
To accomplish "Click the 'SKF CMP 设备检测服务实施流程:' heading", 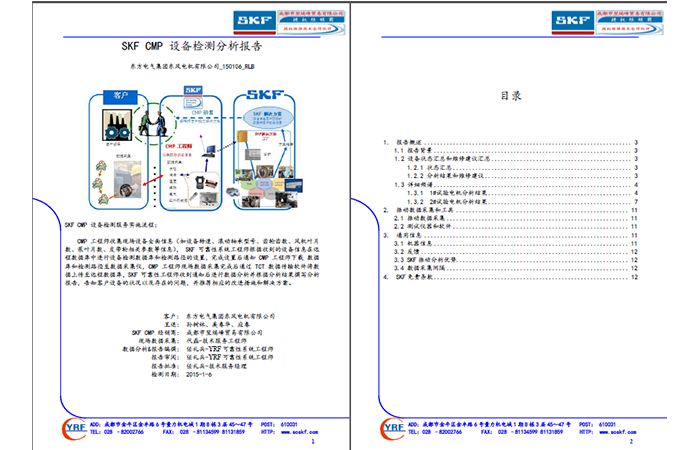I will pos(111,225).
